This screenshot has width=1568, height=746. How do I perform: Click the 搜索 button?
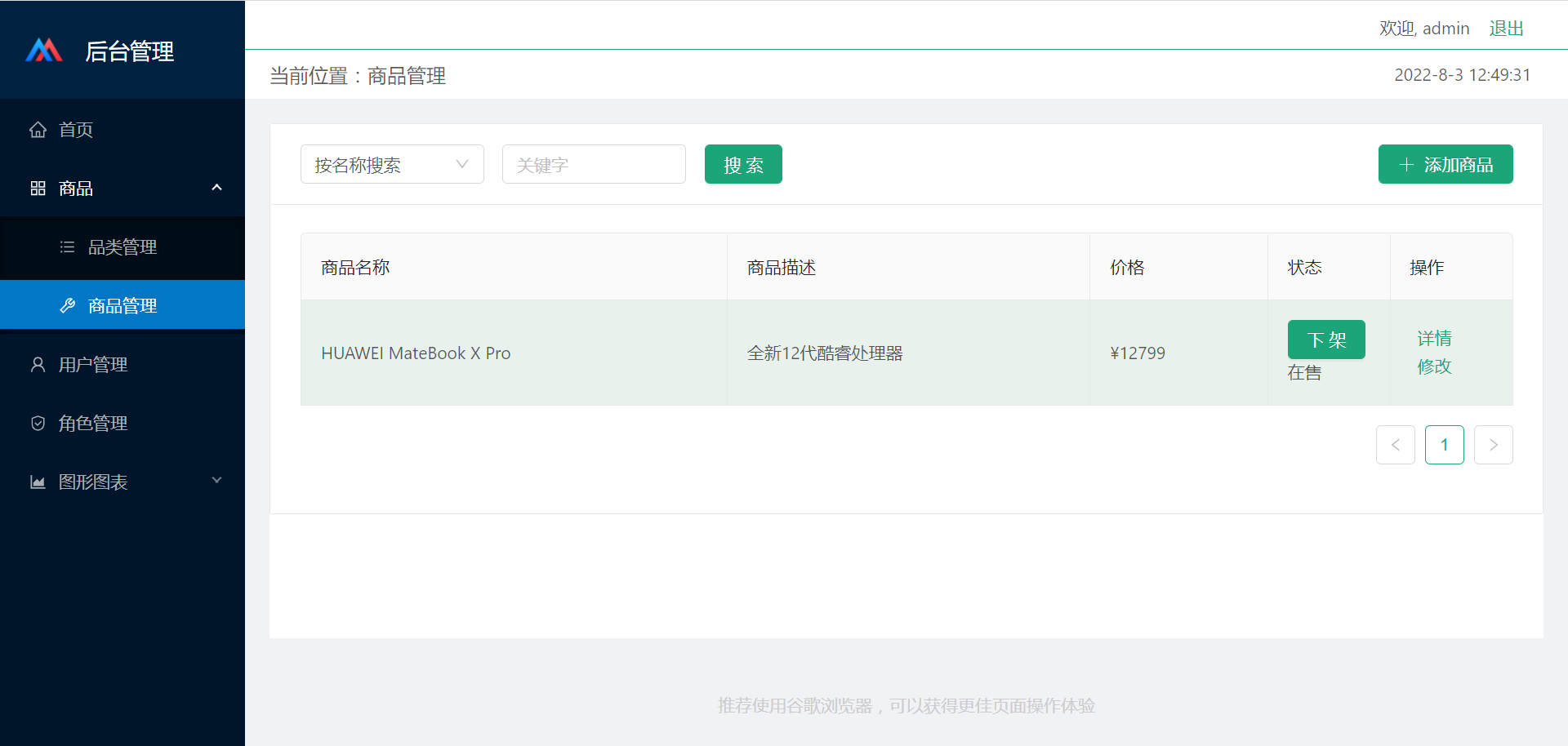(743, 164)
